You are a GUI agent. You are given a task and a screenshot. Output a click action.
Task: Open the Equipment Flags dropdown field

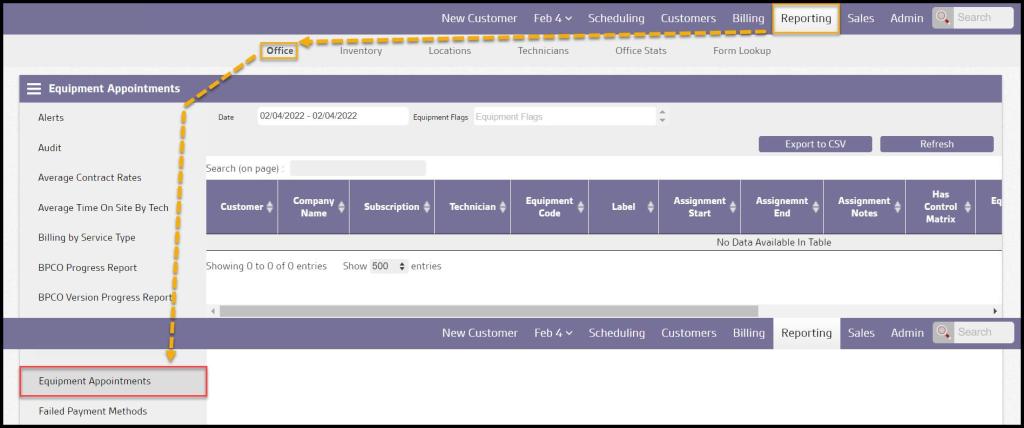(563, 117)
